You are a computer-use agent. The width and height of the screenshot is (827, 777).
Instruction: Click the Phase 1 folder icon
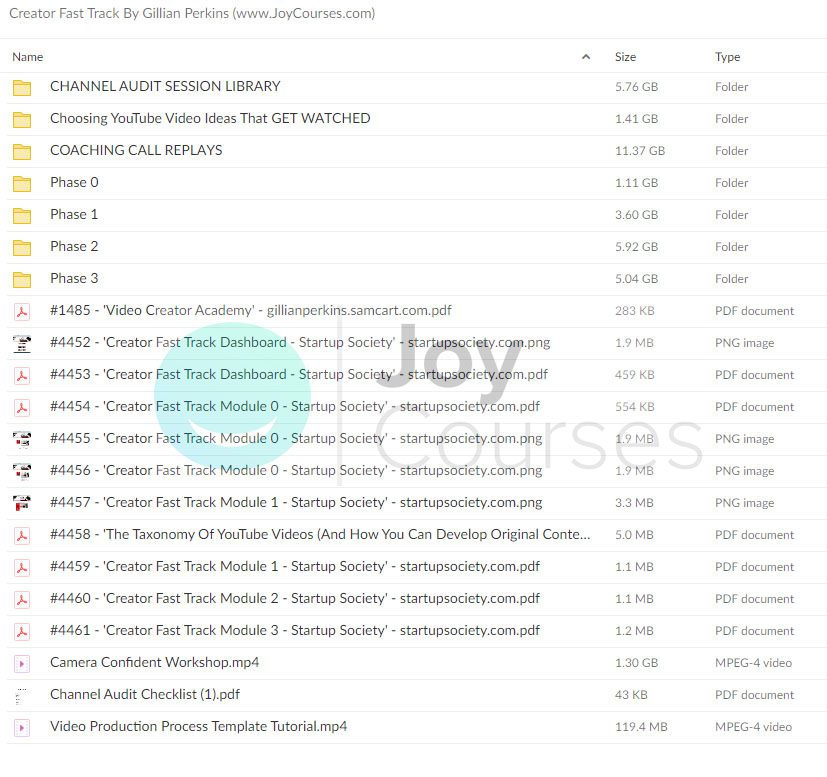[22, 216]
